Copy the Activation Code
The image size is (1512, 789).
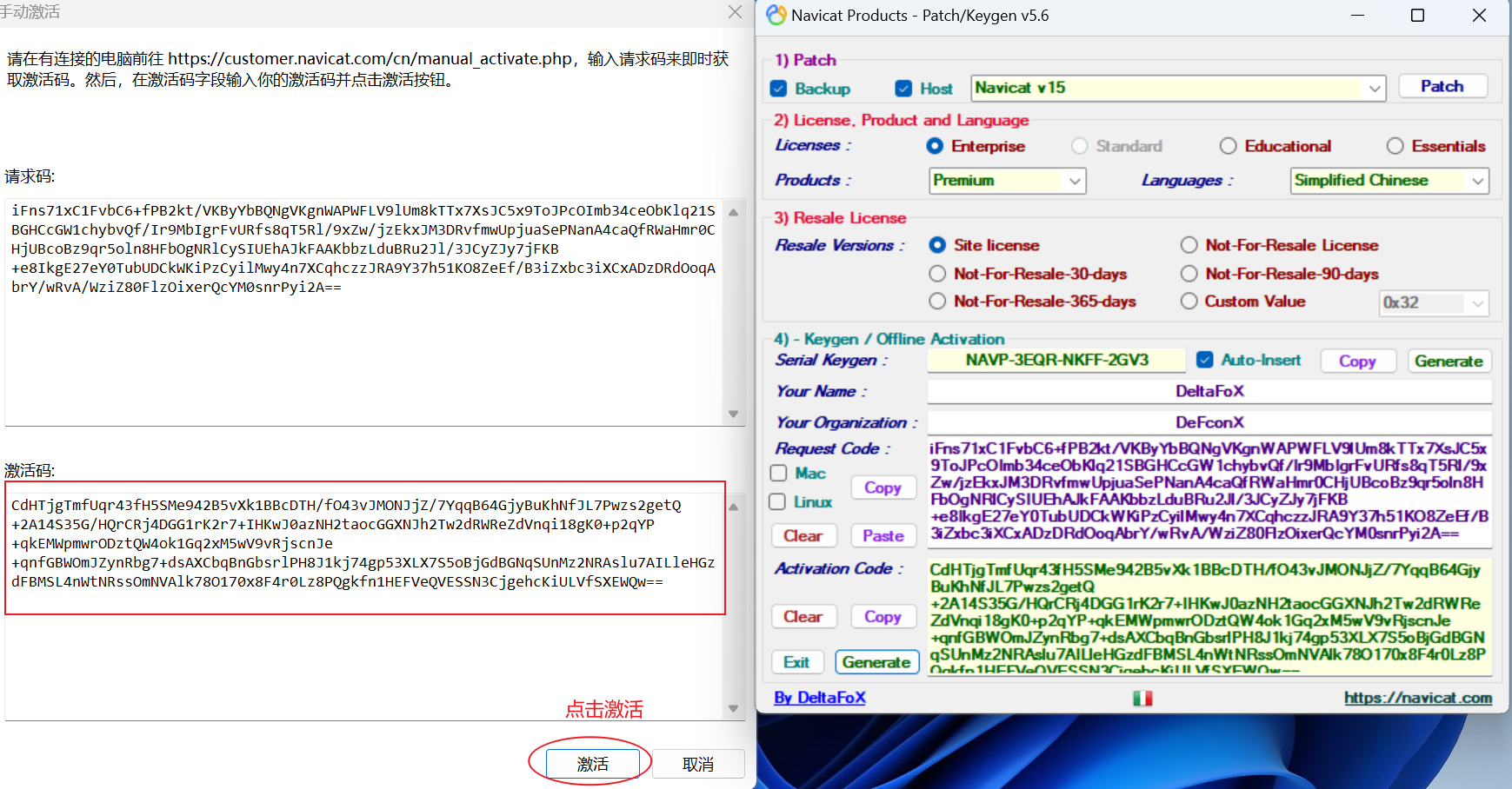(883, 616)
